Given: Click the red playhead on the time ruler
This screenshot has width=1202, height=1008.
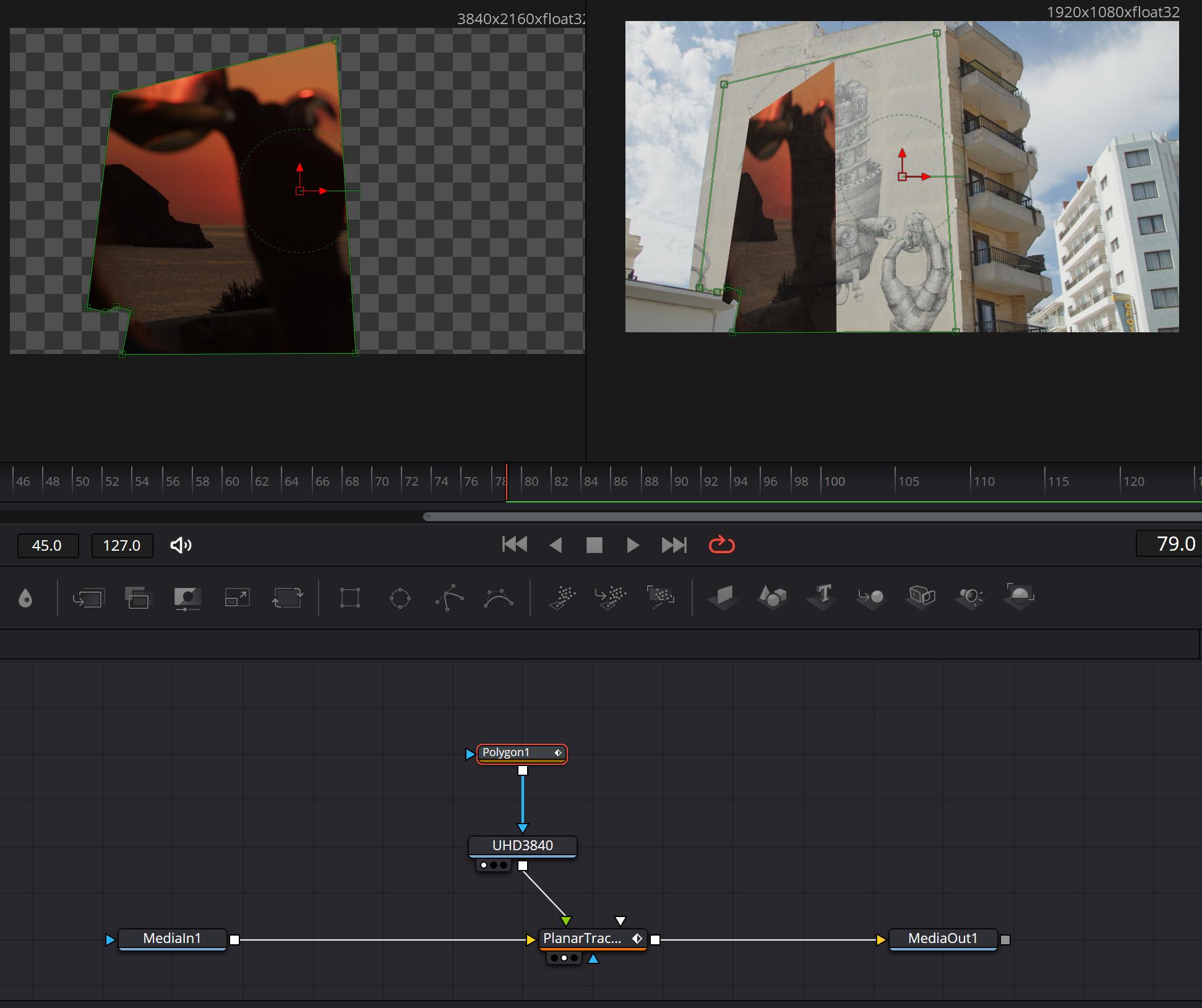Looking at the screenshot, I should tap(507, 482).
